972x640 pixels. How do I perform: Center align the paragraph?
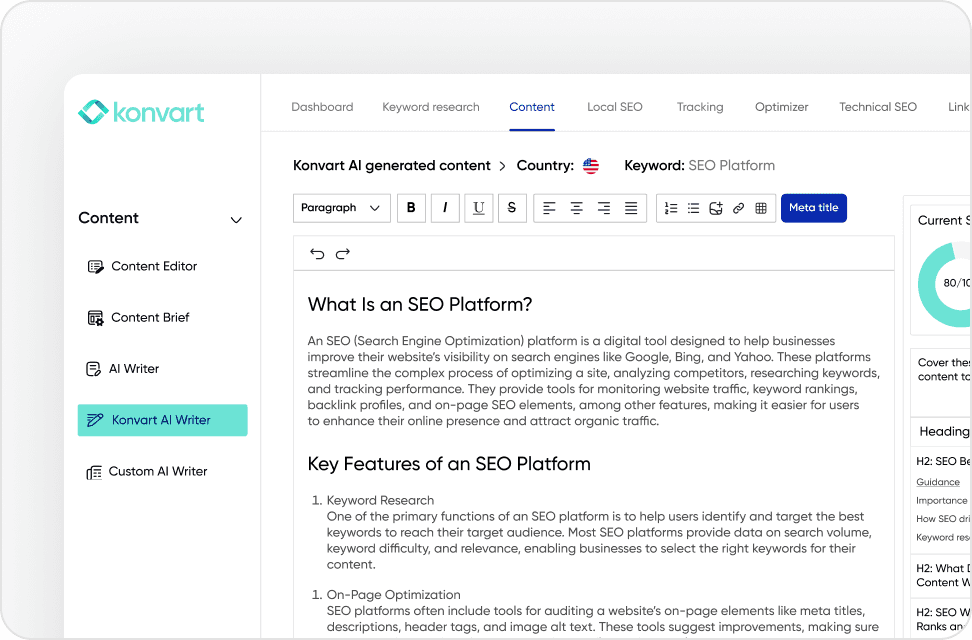point(577,208)
